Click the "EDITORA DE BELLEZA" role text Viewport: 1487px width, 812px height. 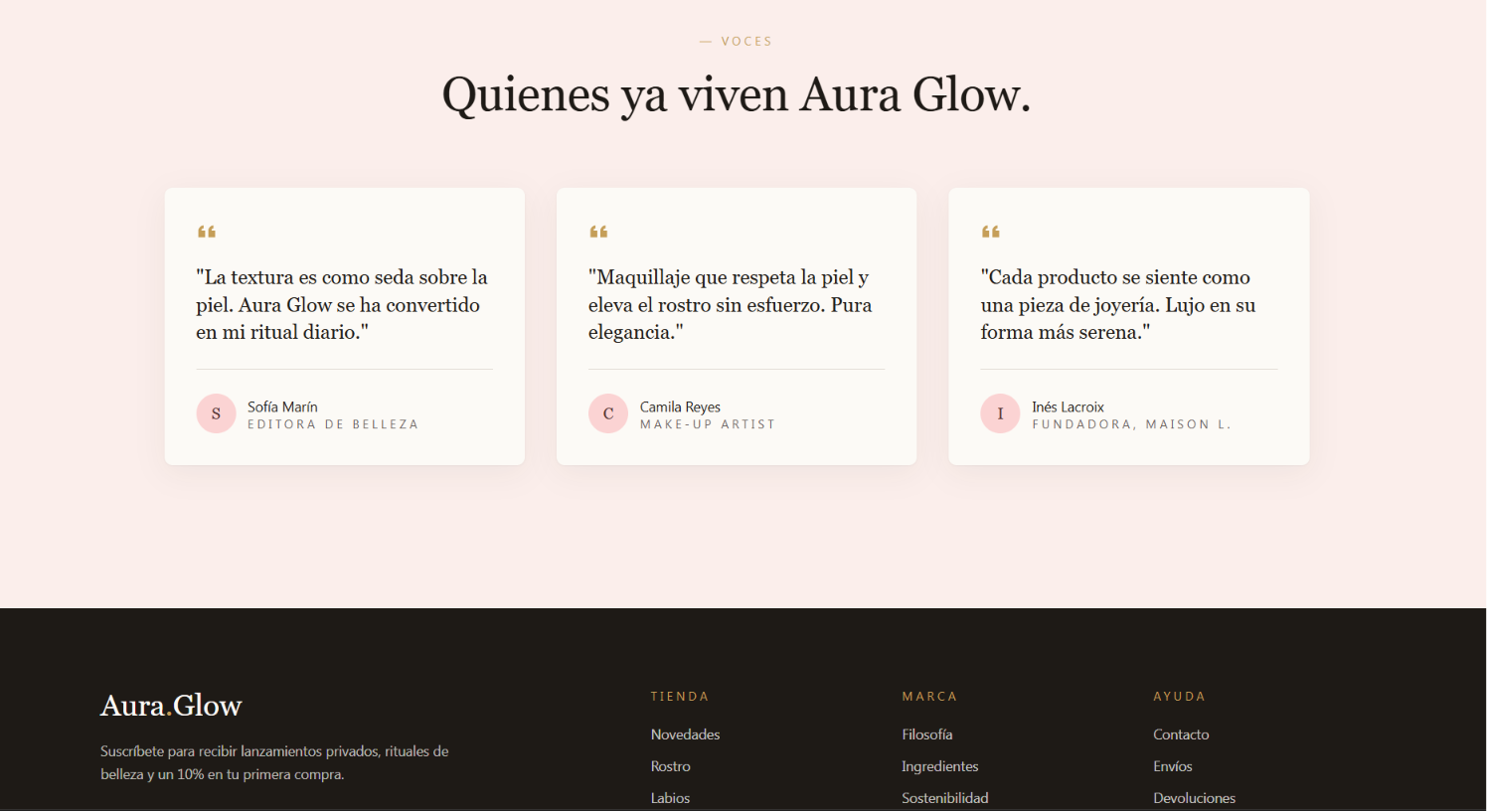[x=333, y=424]
